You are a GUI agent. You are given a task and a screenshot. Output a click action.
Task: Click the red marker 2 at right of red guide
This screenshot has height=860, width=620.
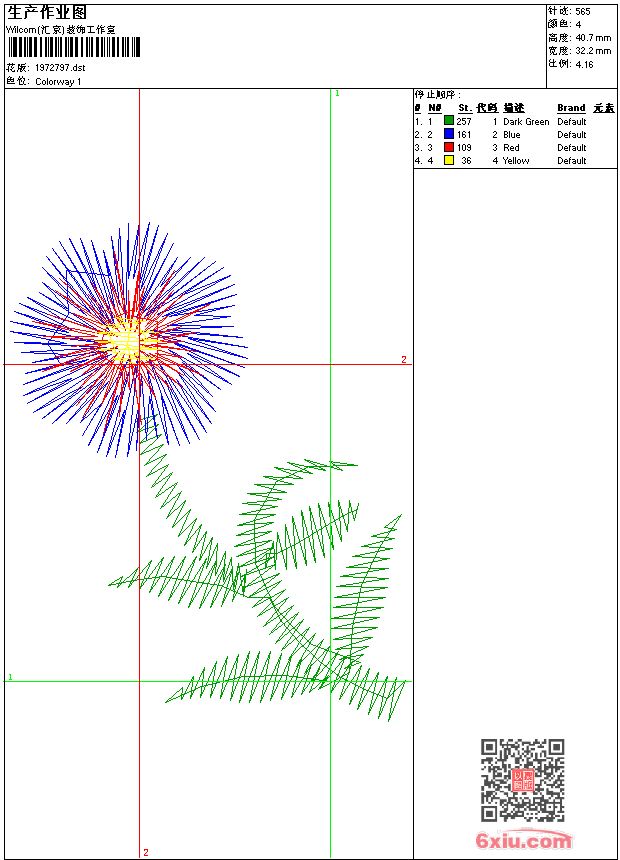[404, 359]
